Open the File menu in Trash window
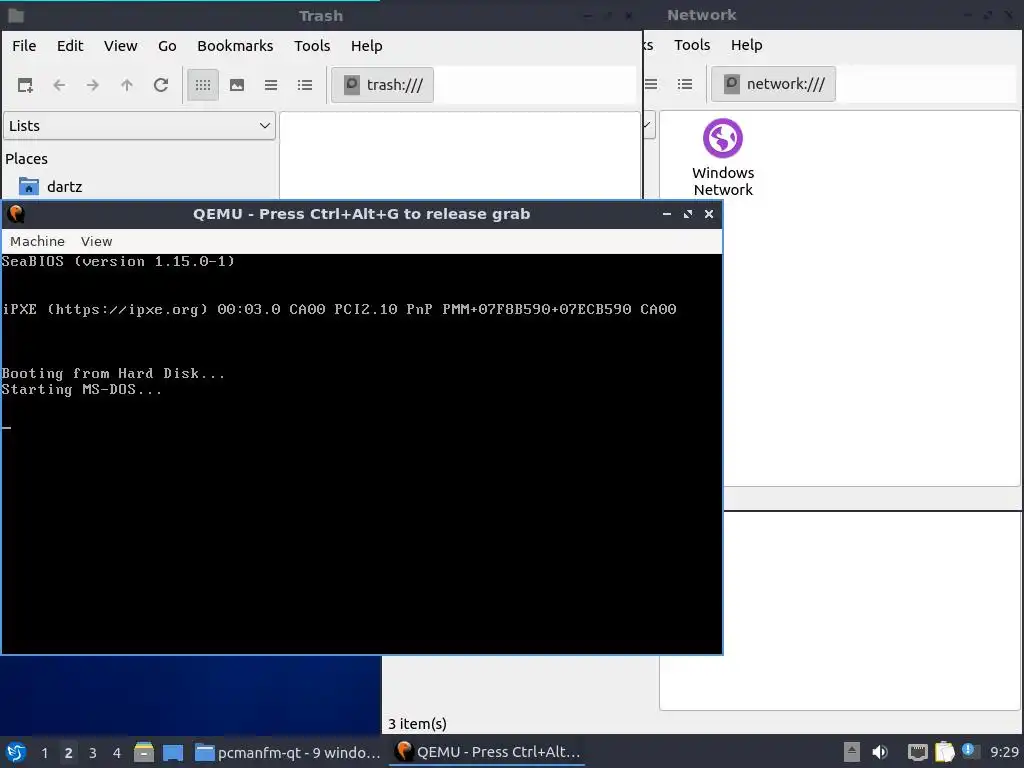Viewport: 1024px width, 768px height. coord(24,46)
